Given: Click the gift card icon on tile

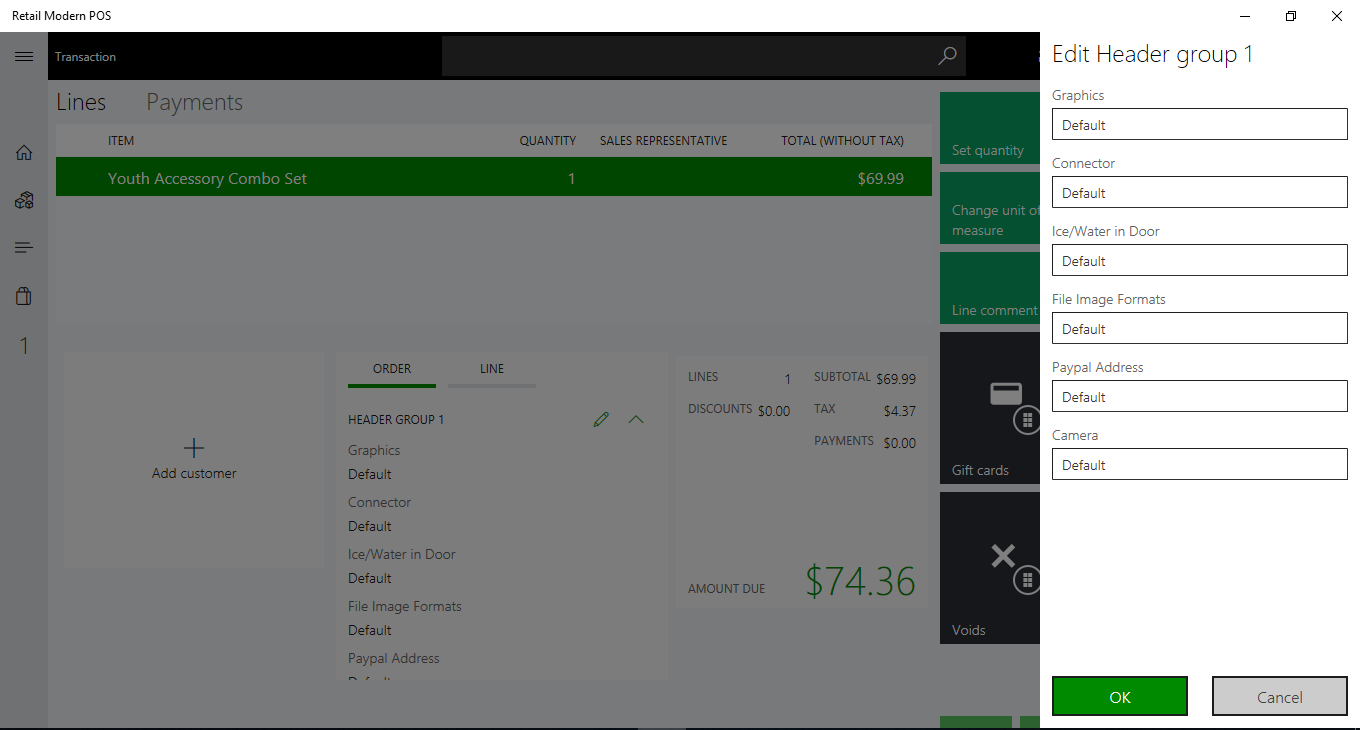Looking at the screenshot, I should [1006, 393].
